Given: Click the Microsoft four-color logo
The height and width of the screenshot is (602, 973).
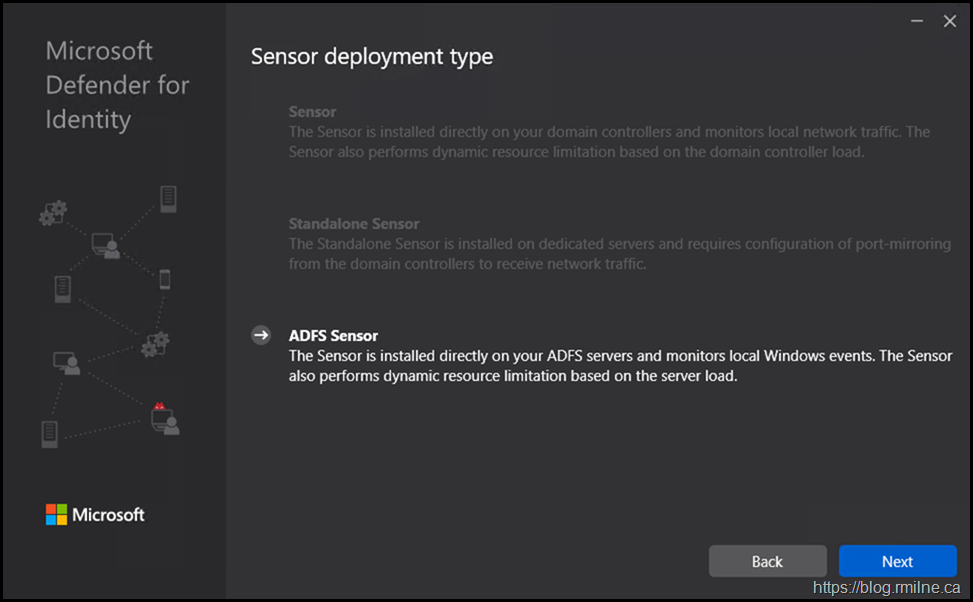Looking at the screenshot, I should (56, 515).
